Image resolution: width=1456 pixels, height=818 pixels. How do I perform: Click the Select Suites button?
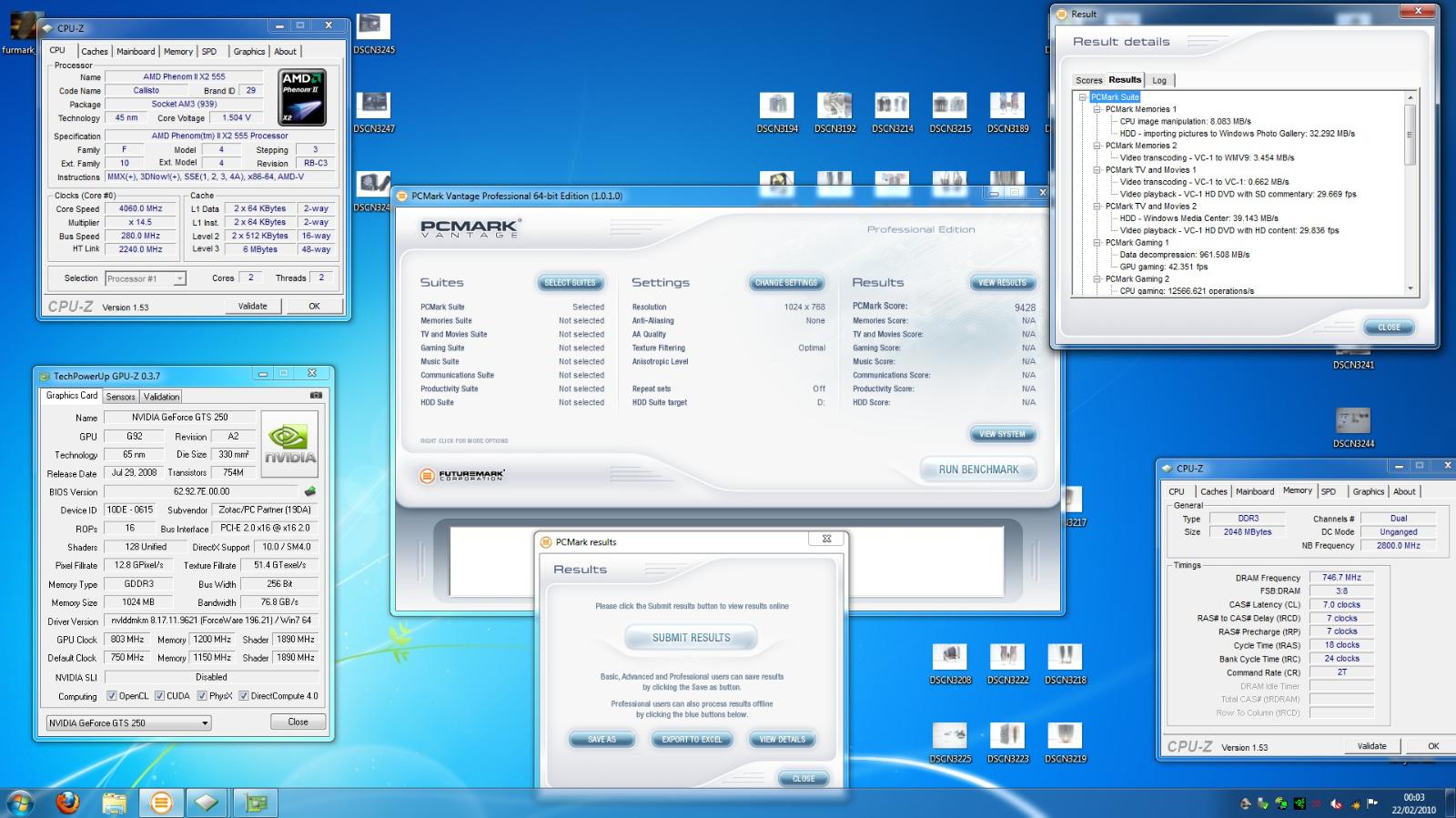tap(570, 283)
